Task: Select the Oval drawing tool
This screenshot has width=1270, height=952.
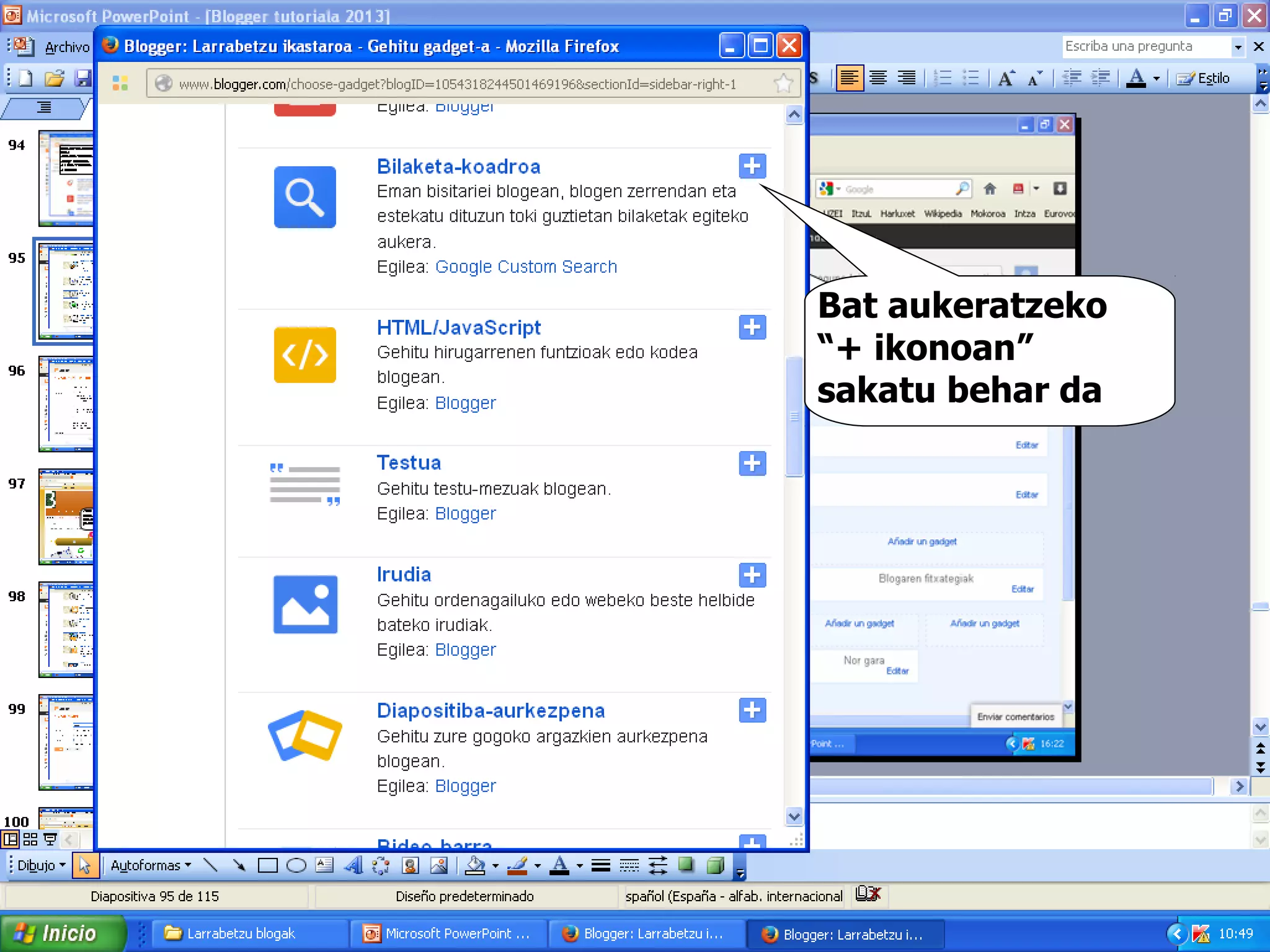Action: 296,865
